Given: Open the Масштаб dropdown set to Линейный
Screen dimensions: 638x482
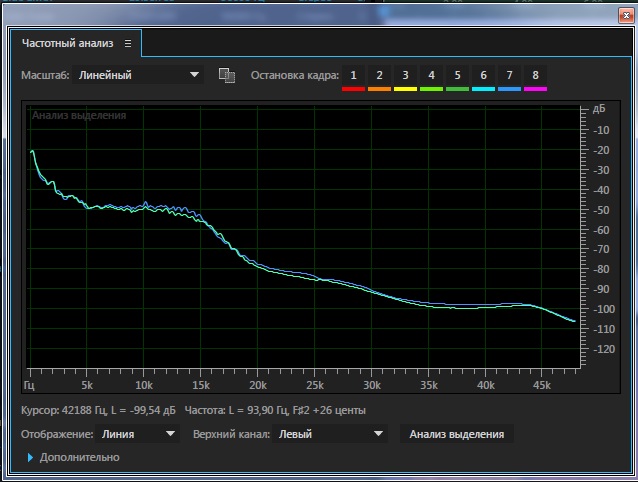Looking at the screenshot, I should [x=140, y=75].
